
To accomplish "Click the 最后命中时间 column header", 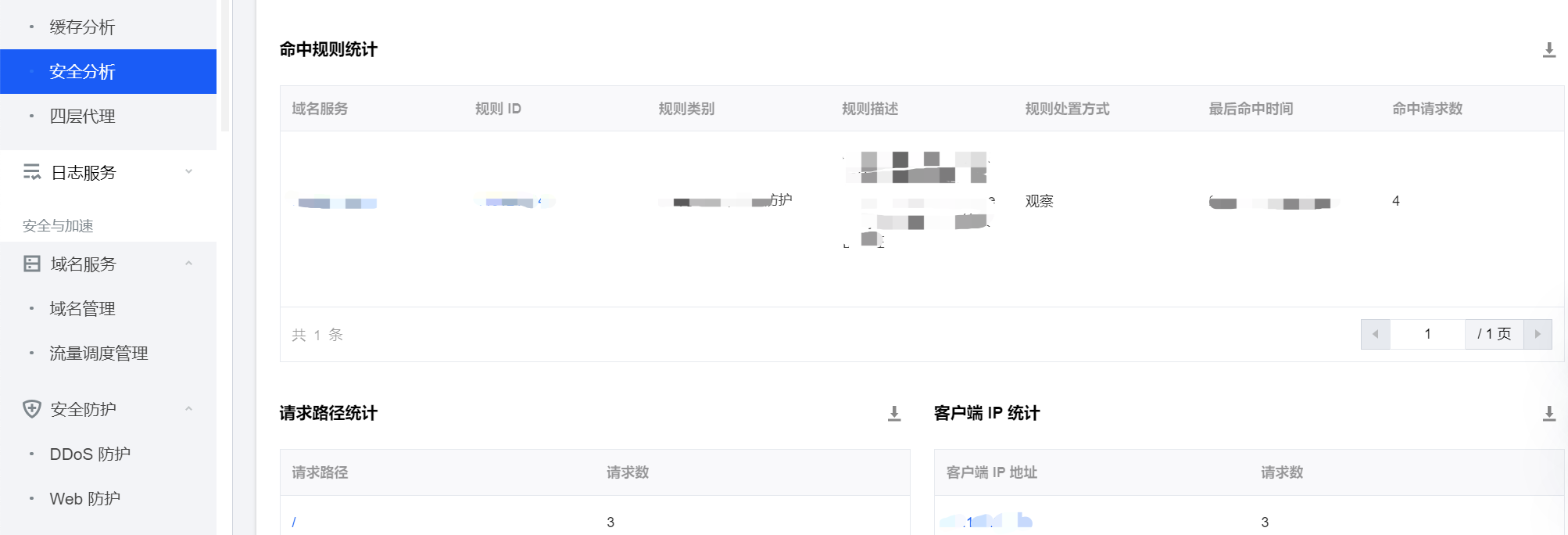I will [1251, 109].
